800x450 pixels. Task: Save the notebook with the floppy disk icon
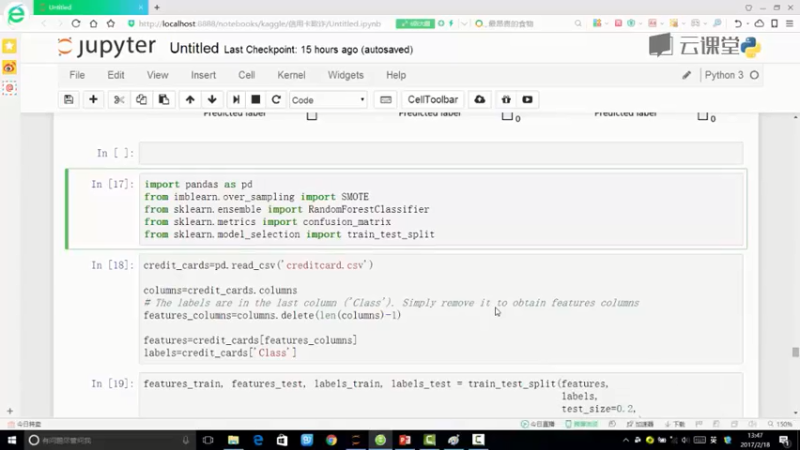pyautogui.click(x=69, y=99)
